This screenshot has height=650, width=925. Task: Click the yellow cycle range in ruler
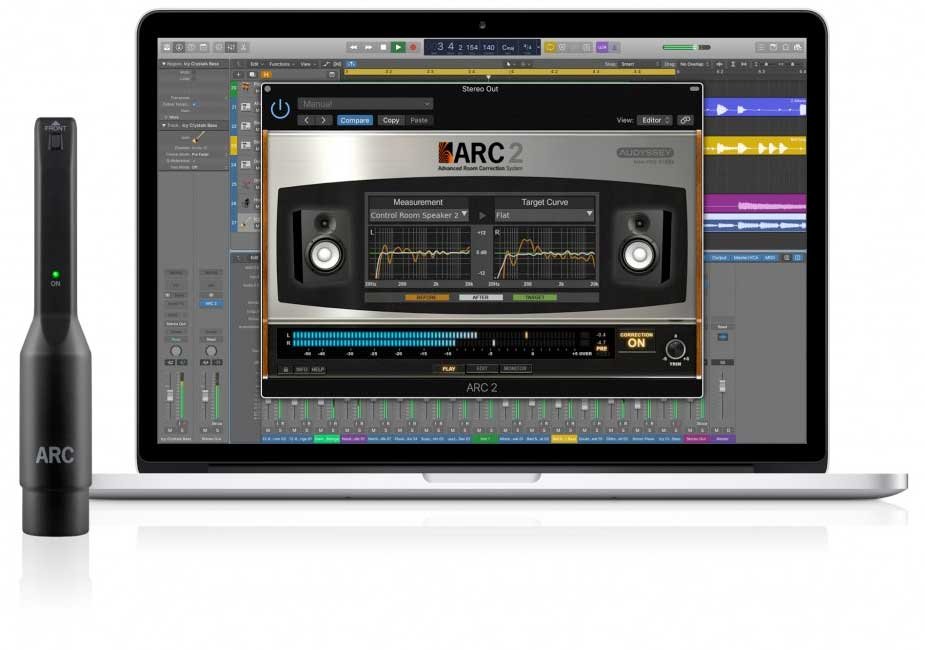[x=510, y=72]
